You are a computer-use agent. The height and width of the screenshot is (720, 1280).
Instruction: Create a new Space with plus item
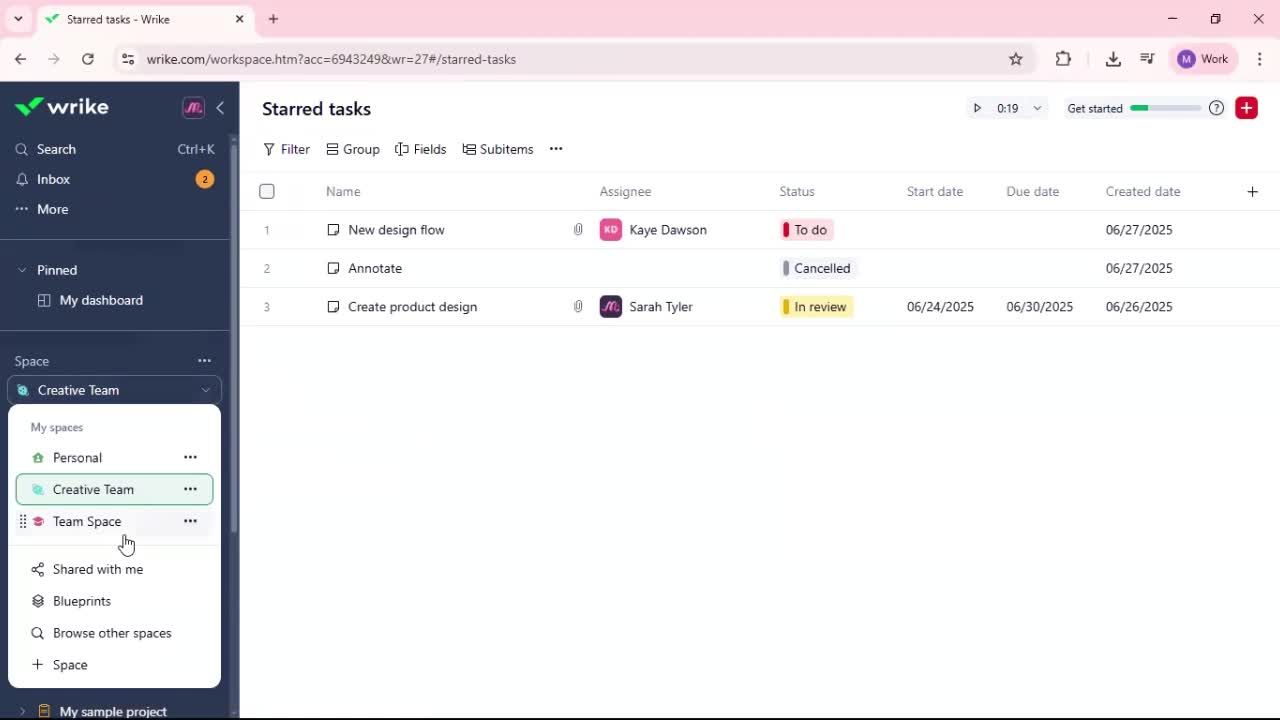70,666
